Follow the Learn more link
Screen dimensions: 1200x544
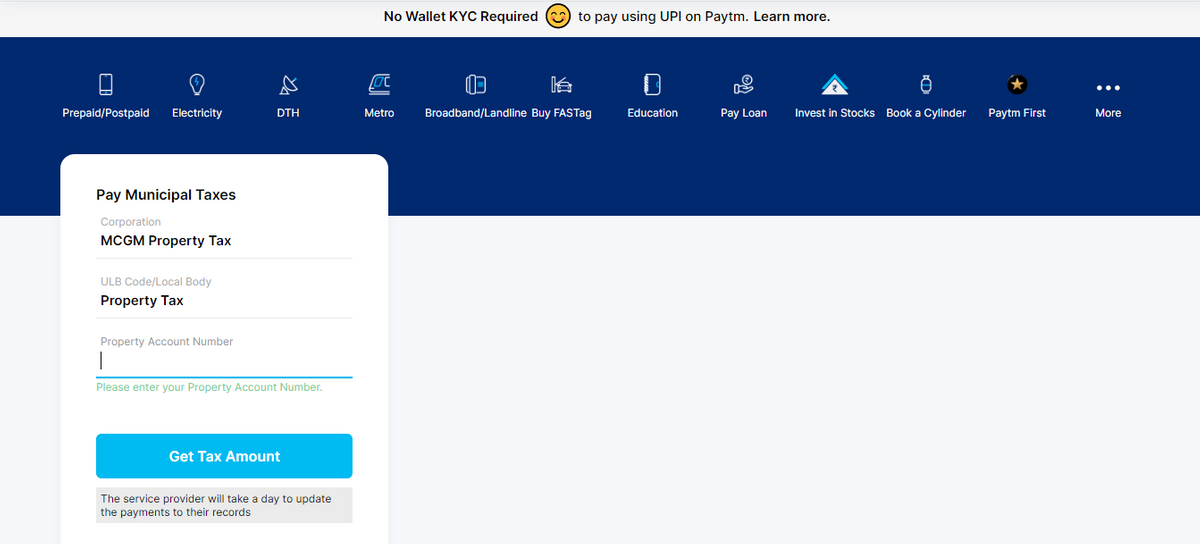click(791, 17)
